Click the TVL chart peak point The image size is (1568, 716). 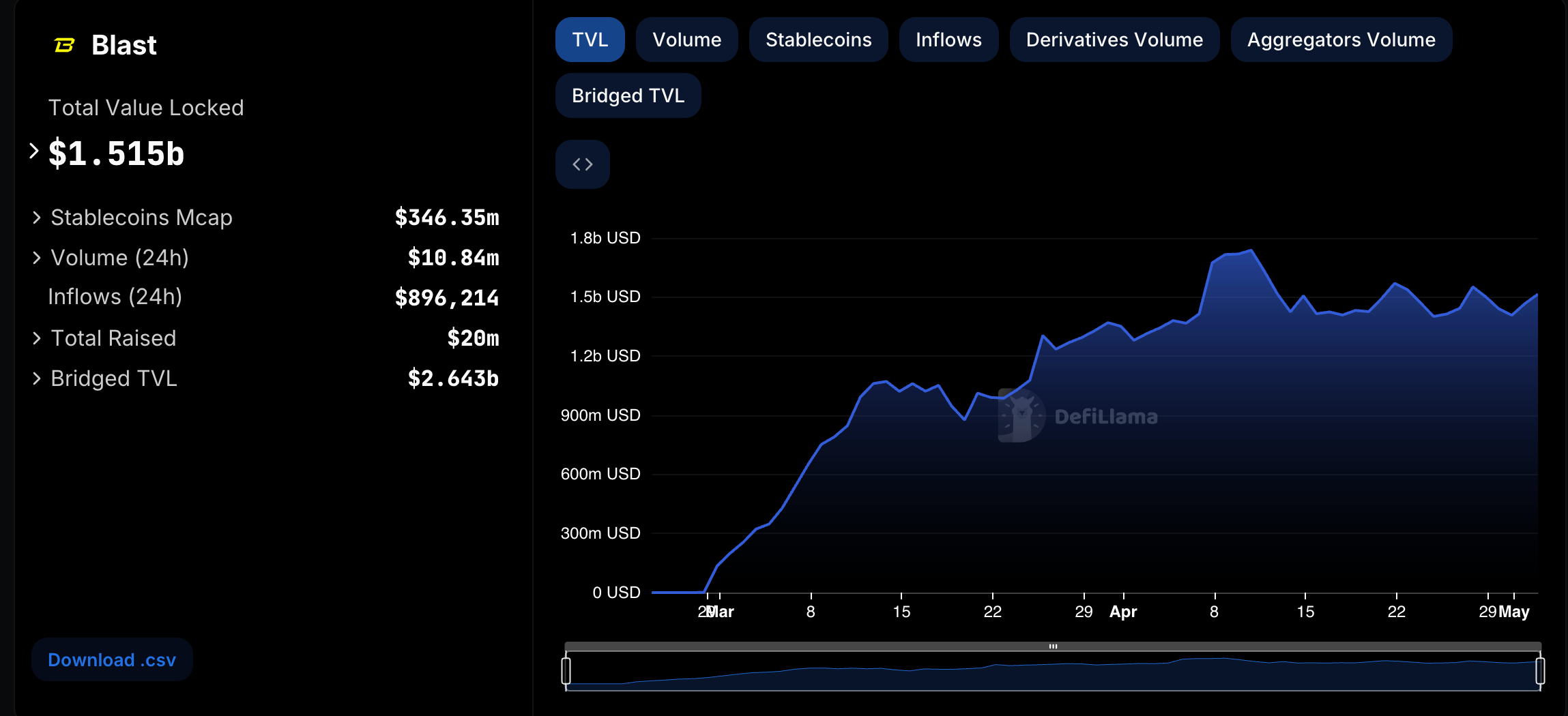coord(1251,250)
